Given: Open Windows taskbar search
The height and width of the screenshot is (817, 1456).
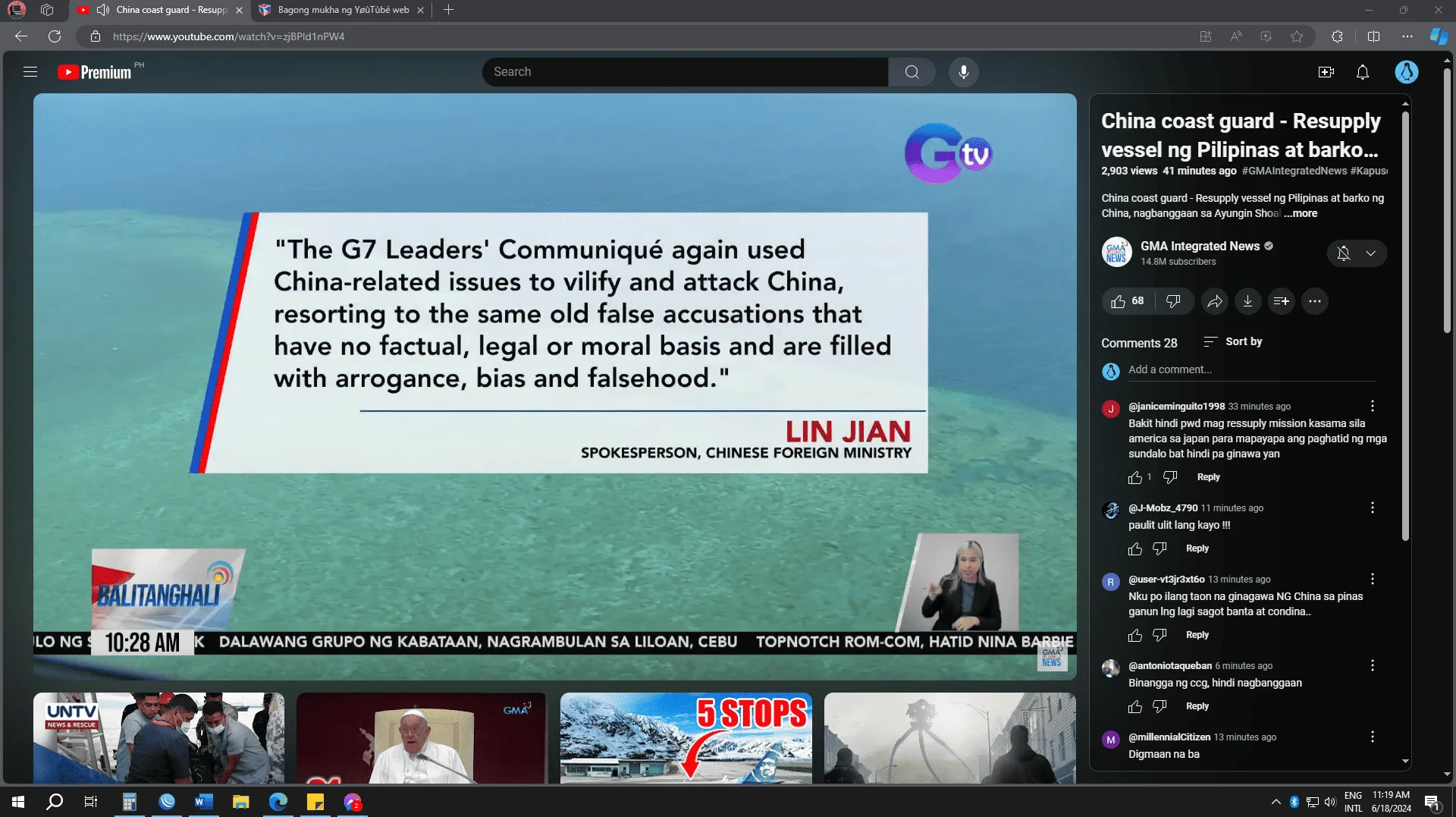Looking at the screenshot, I should 55,802.
